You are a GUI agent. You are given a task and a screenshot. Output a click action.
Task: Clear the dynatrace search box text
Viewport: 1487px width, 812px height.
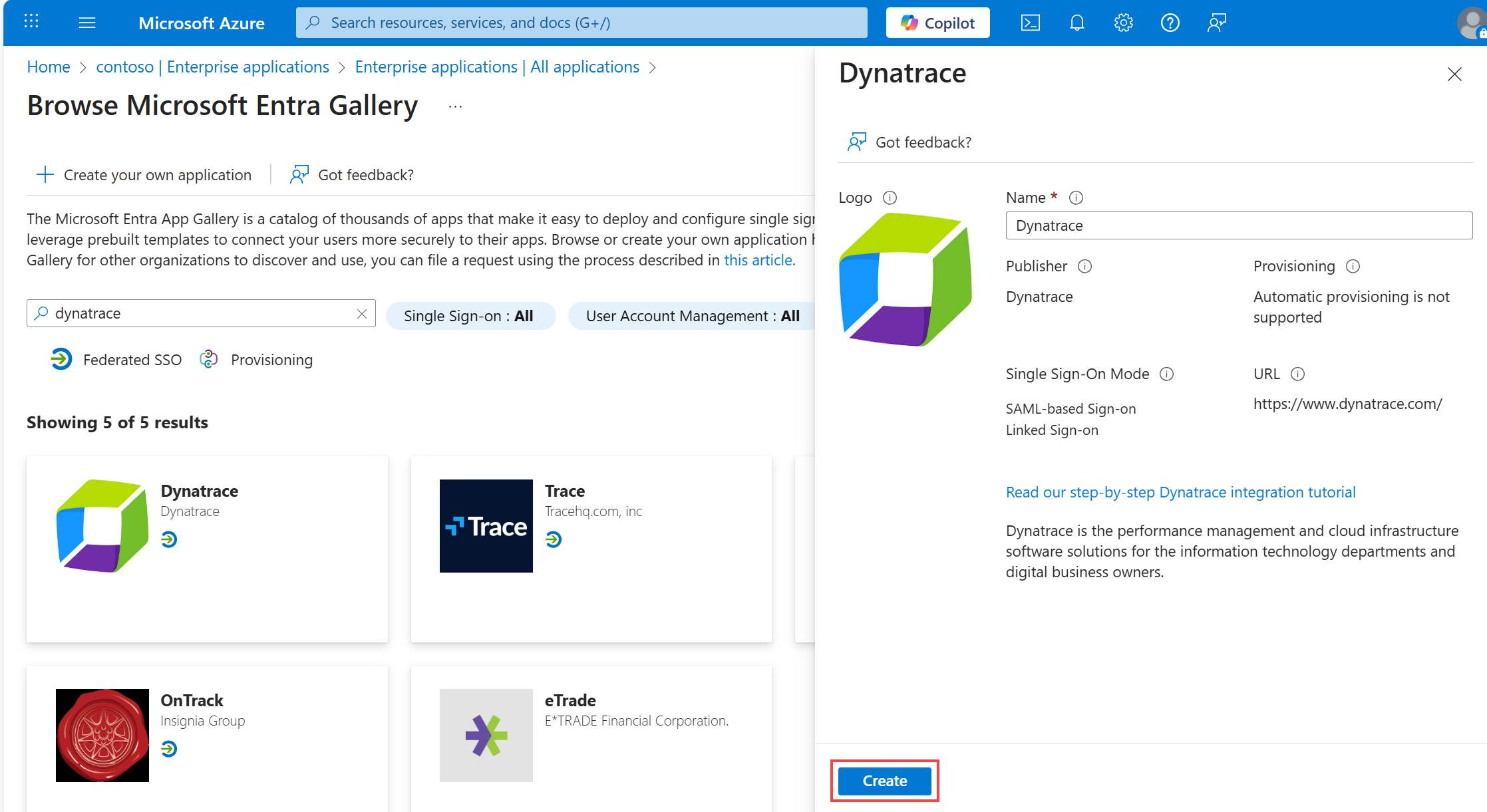361,313
